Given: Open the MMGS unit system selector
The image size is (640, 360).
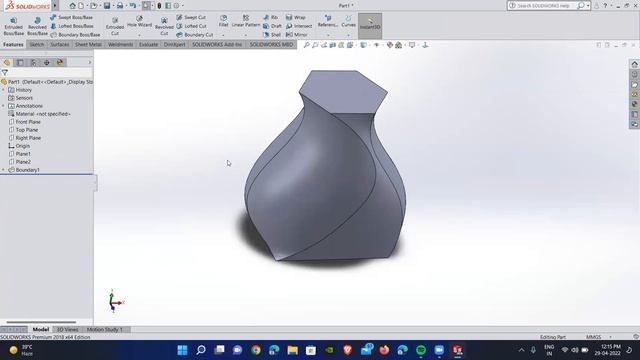Looking at the screenshot, I should tap(599, 337).
